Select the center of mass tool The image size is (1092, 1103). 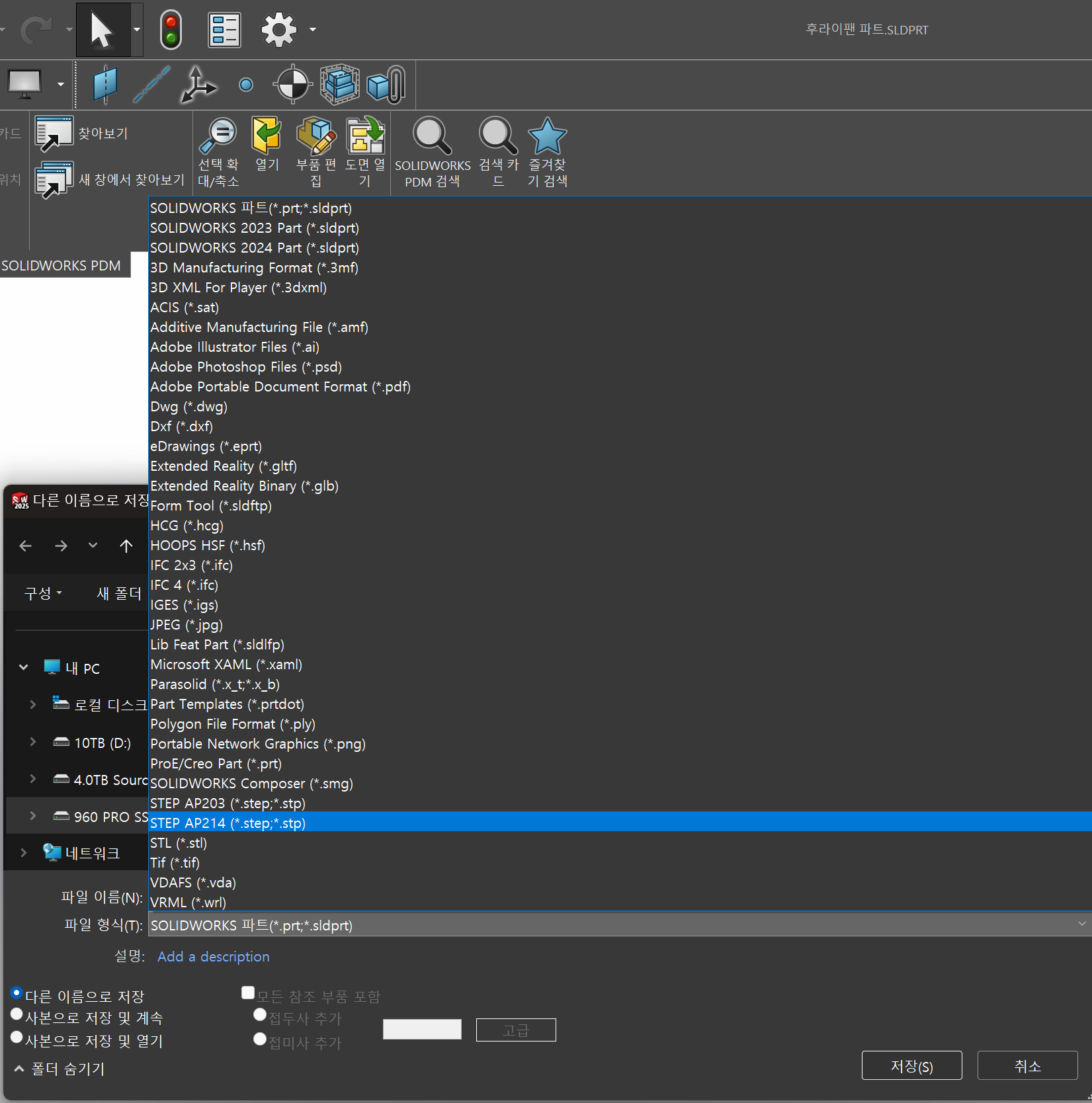[x=292, y=85]
